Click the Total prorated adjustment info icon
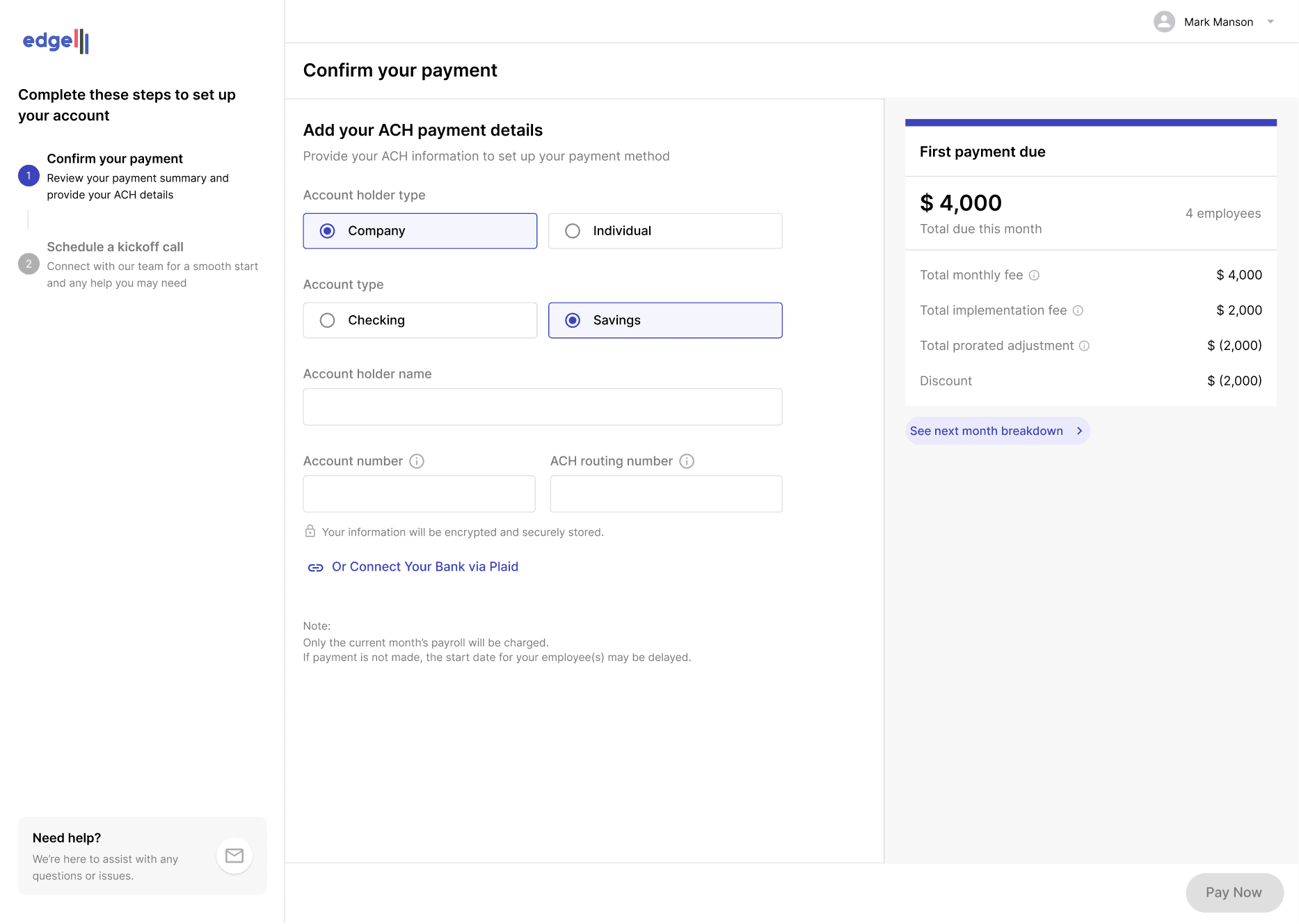1299x924 pixels. (x=1084, y=346)
